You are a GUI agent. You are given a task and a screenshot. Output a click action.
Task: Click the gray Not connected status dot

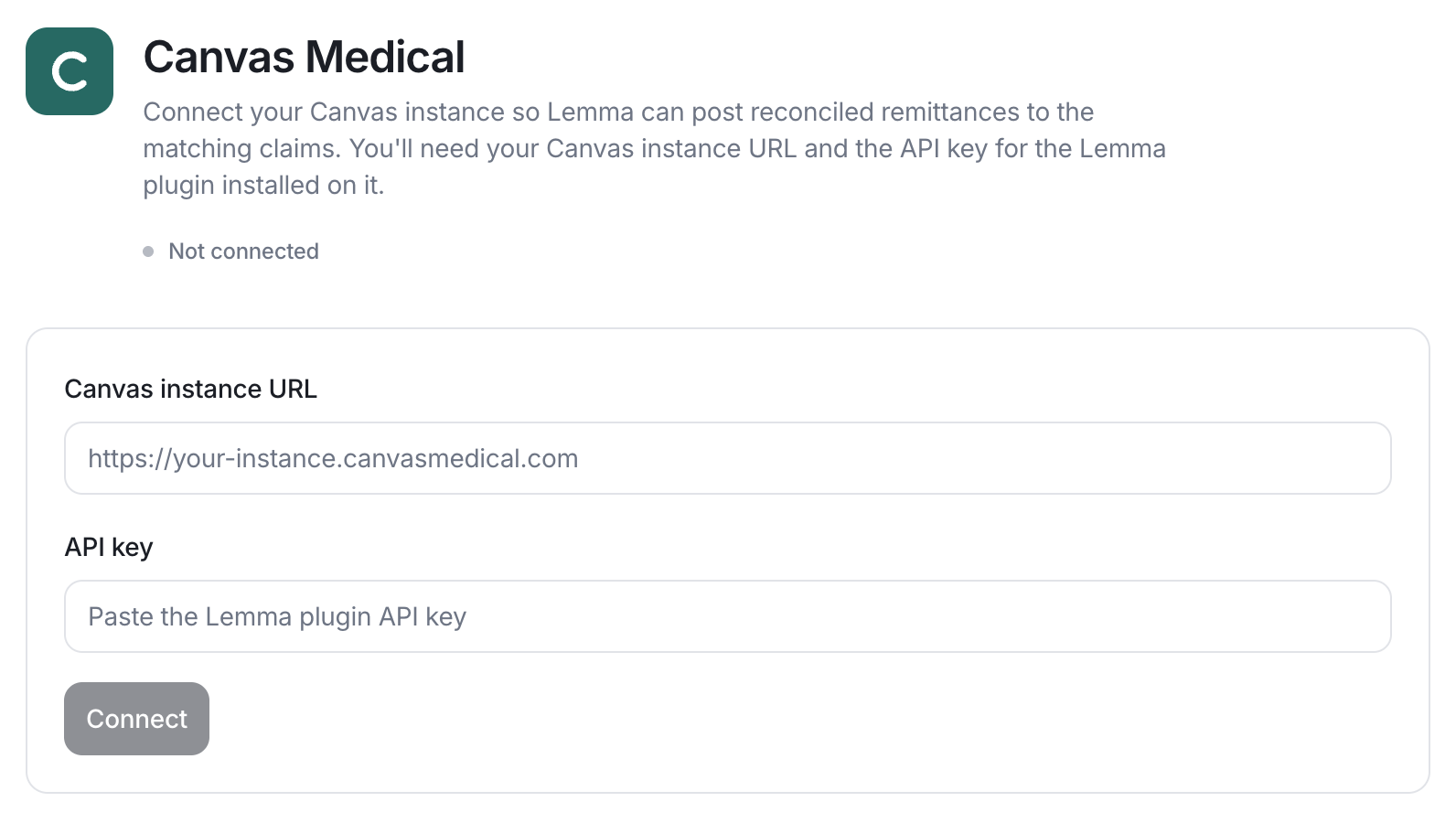tap(148, 251)
